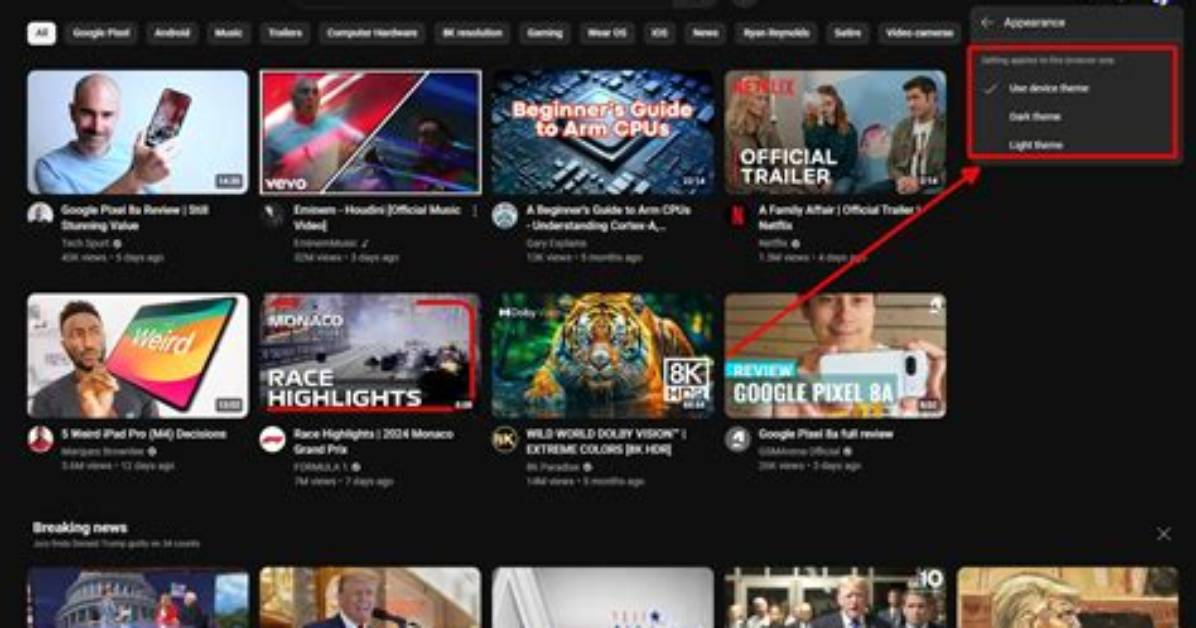
Task: Play Beginner's Guide to Arm CPUs thumbnail
Action: [603, 132]
